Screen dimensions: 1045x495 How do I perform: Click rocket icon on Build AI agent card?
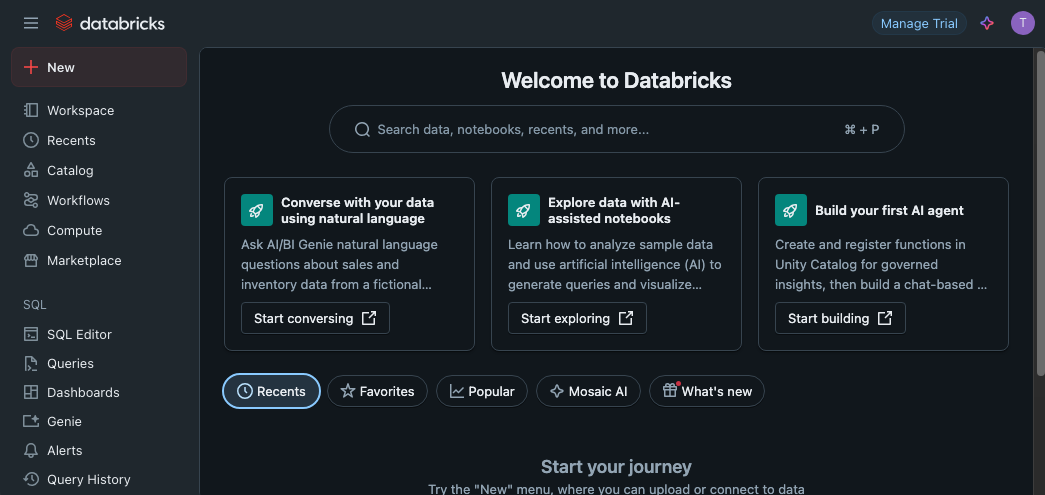(x=790, y=211)
